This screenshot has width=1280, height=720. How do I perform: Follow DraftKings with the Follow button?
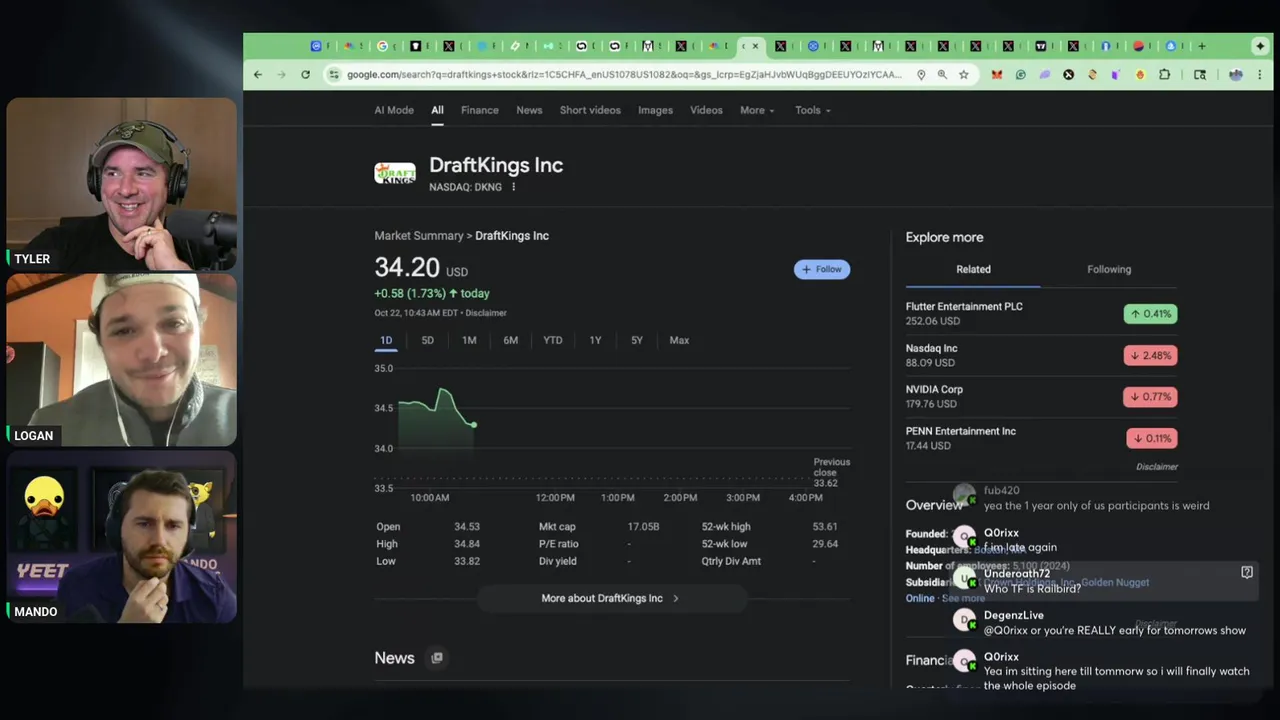(822, 269)
